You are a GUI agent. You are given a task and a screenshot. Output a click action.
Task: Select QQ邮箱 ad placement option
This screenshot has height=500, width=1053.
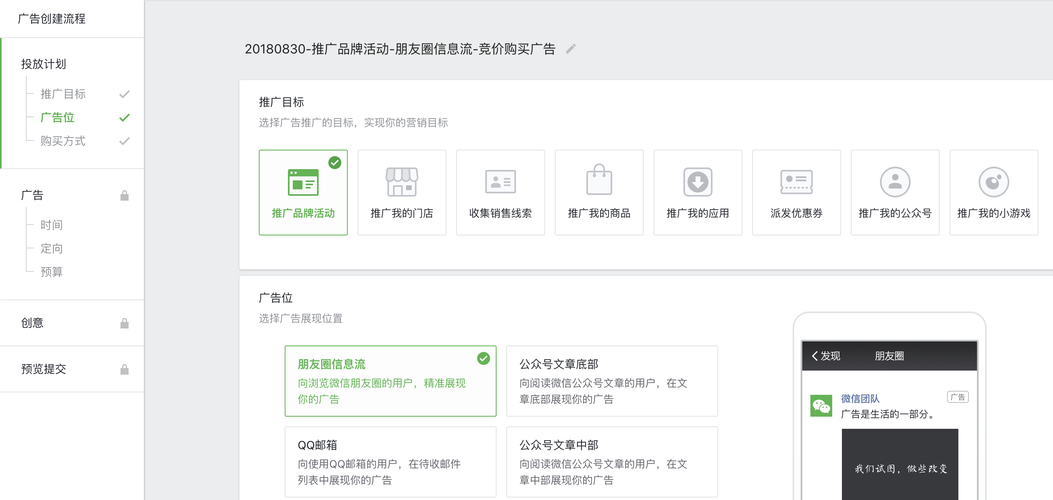[x=390, y=462]
